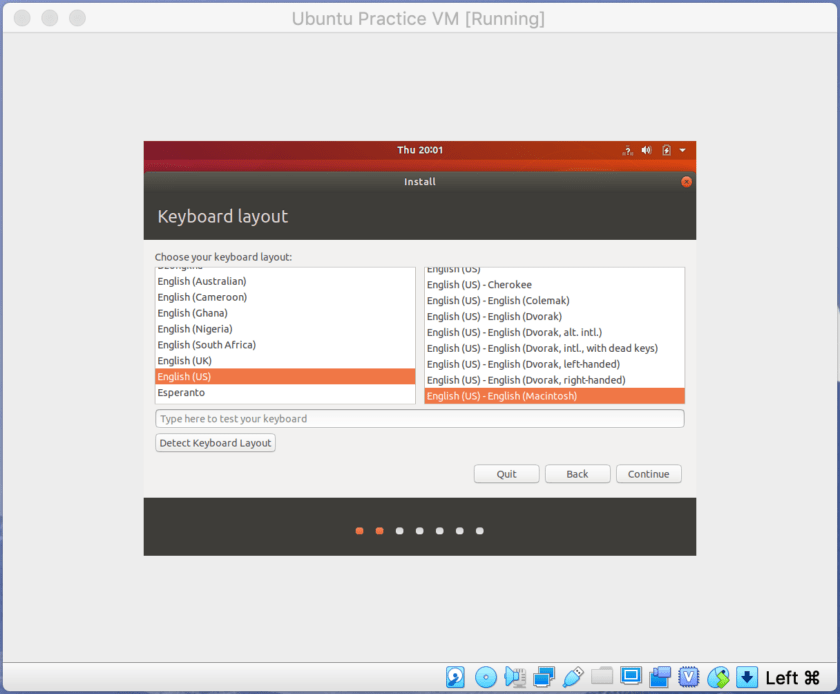Choose Dvorak, intl., with dead keys variant
This screenshot has width=840, height=694.
pos(554,348)
